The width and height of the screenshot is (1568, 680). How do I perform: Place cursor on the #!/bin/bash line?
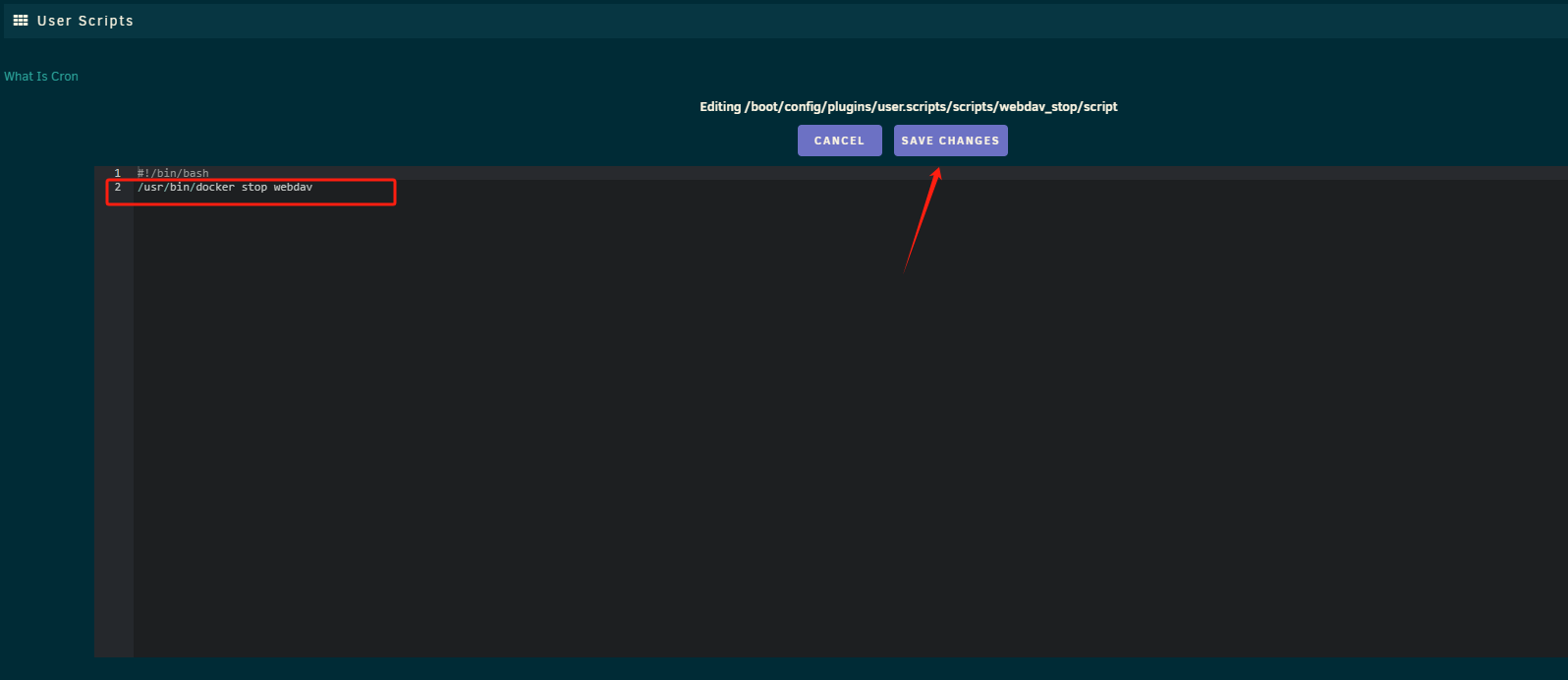(173, 173)
